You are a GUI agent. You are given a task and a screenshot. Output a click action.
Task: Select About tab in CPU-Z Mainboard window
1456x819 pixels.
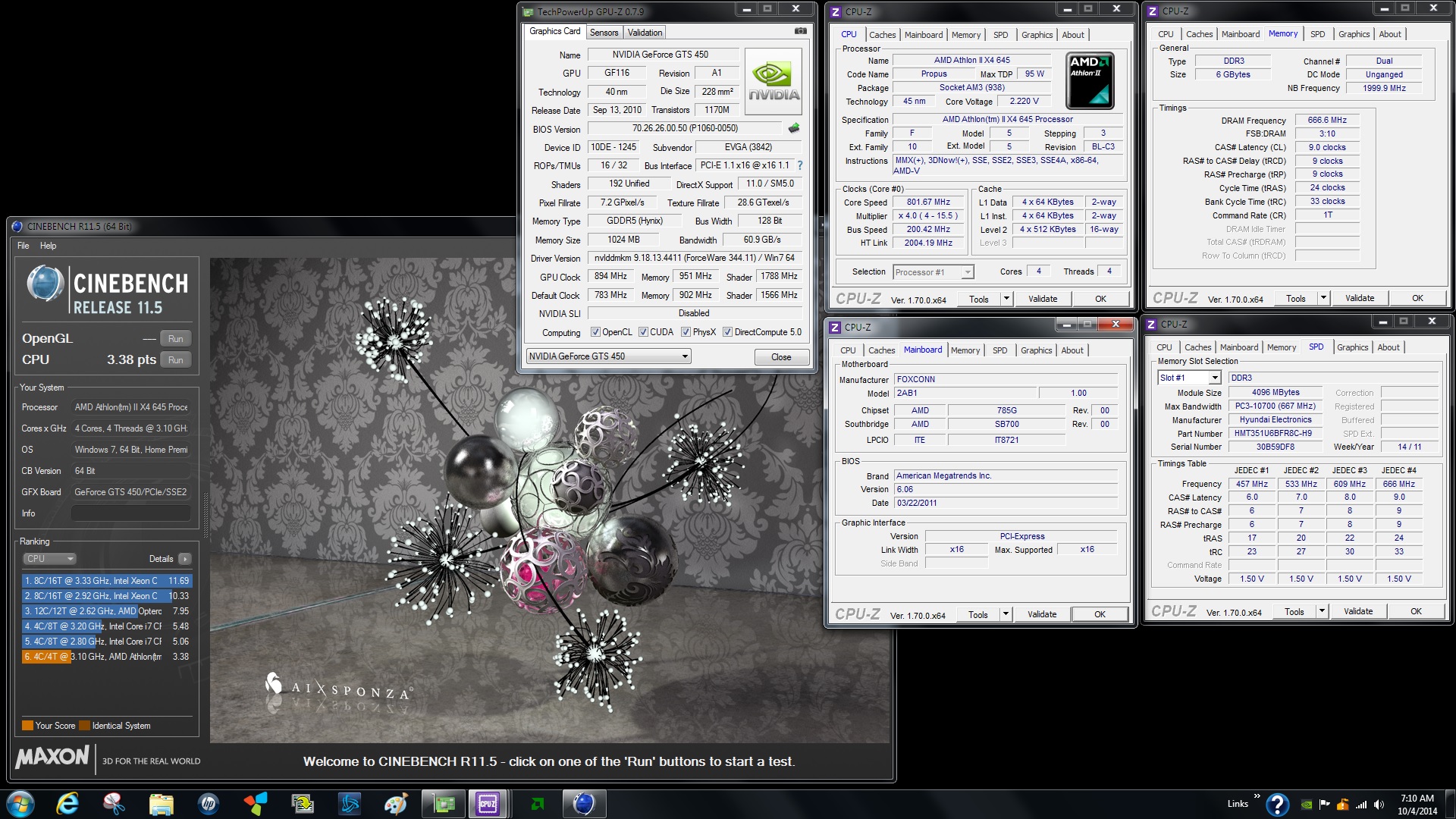coord(1072,350)
